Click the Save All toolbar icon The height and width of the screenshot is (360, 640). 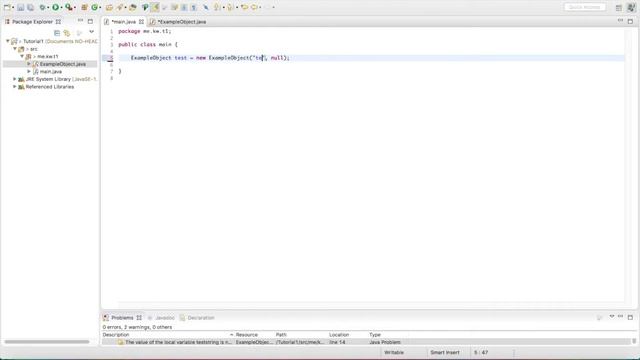(31, 7)
